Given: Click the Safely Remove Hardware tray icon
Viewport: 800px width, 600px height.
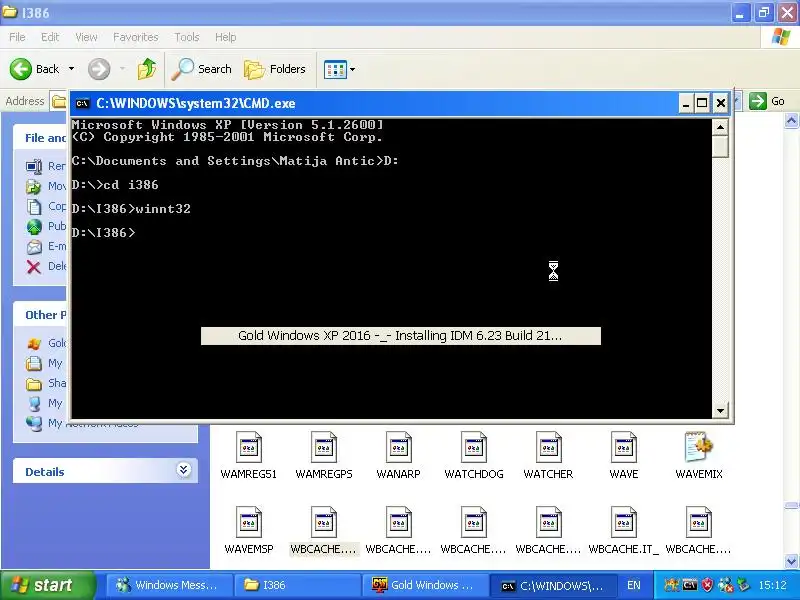Looking at the screenshot, I should pyautogui.click(x=743, y=585).
